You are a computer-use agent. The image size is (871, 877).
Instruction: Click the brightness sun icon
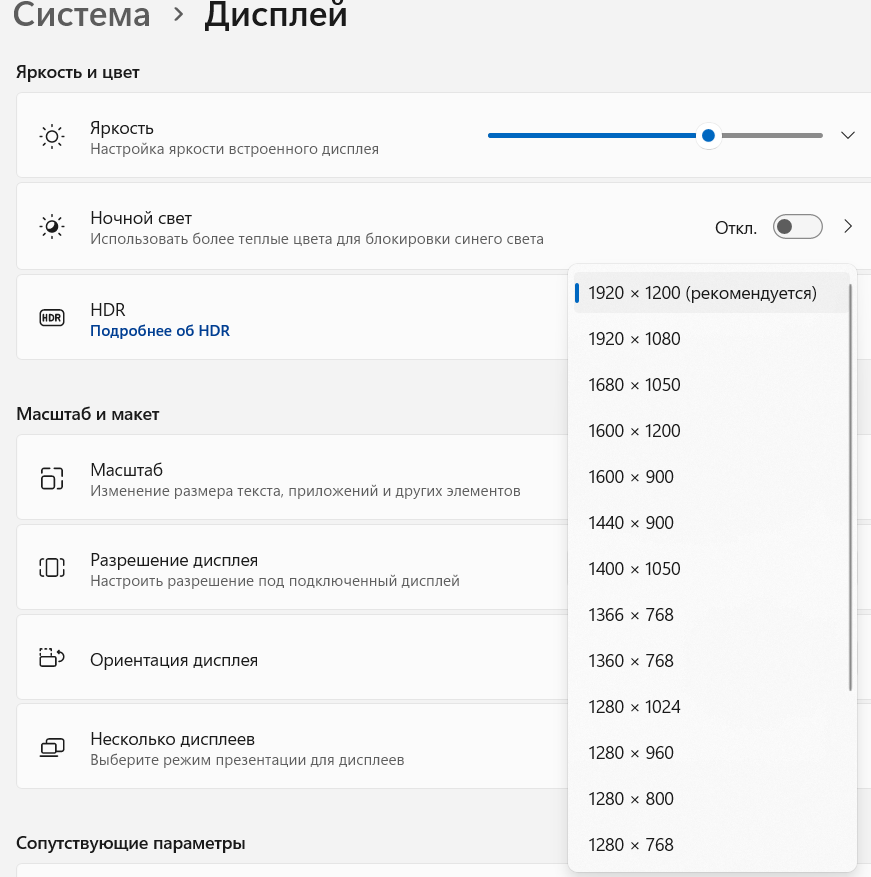[x=52, y=136]
